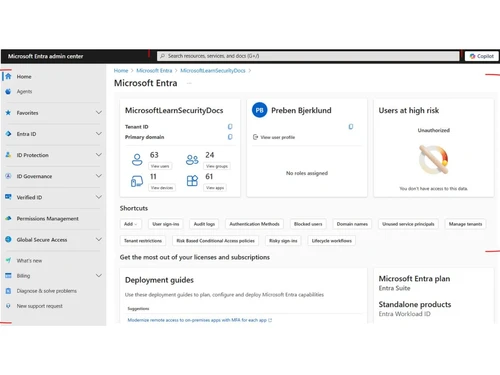
Task: Click the Global Secure Access globe icon
Action: [8, 239]
